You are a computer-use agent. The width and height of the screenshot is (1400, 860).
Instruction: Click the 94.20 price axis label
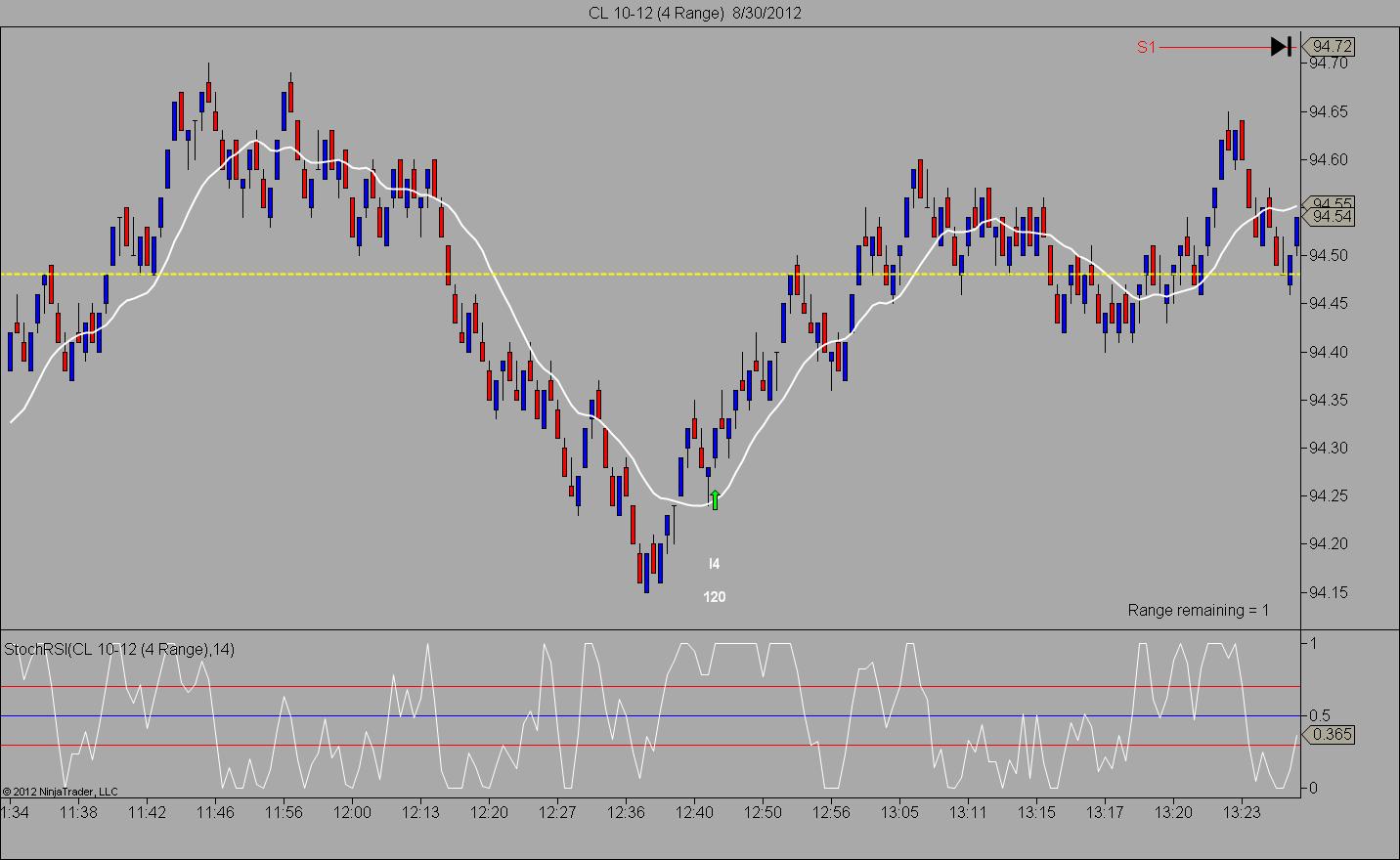coord(1329,543)
